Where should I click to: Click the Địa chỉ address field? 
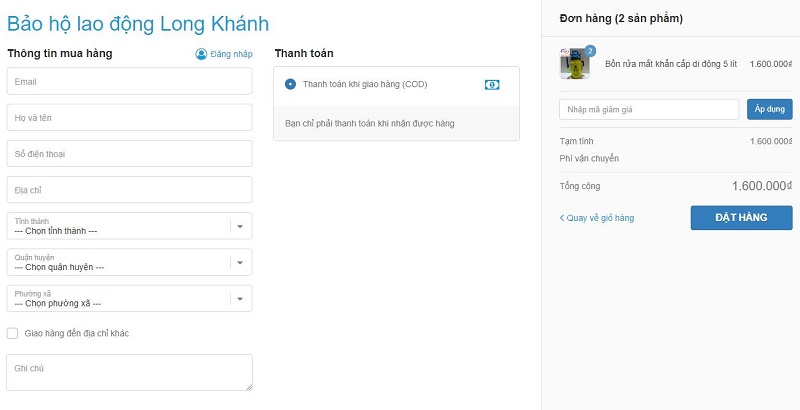click(130, 190)
